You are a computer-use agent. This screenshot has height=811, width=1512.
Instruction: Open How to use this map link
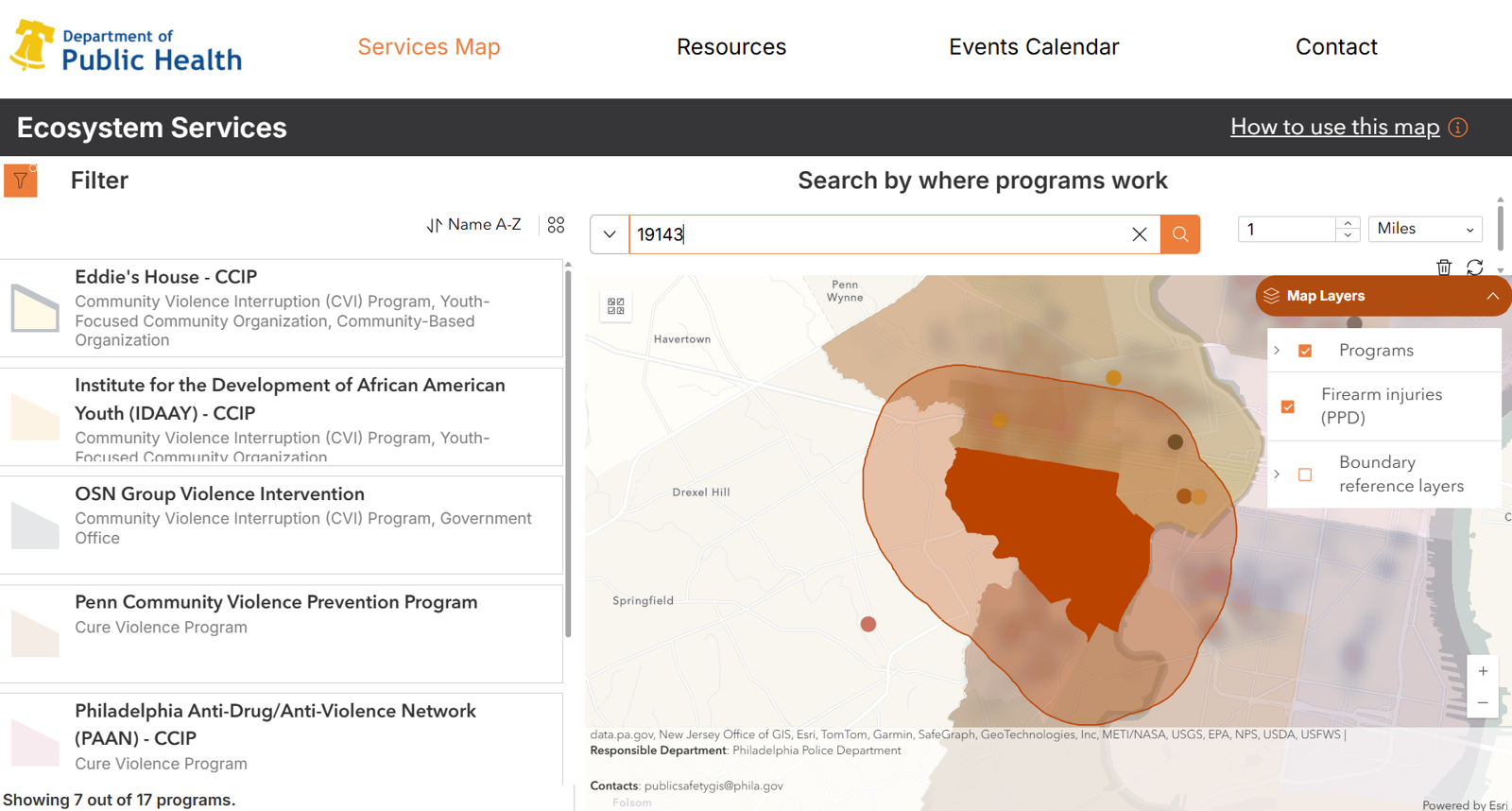pos(1334,127)
